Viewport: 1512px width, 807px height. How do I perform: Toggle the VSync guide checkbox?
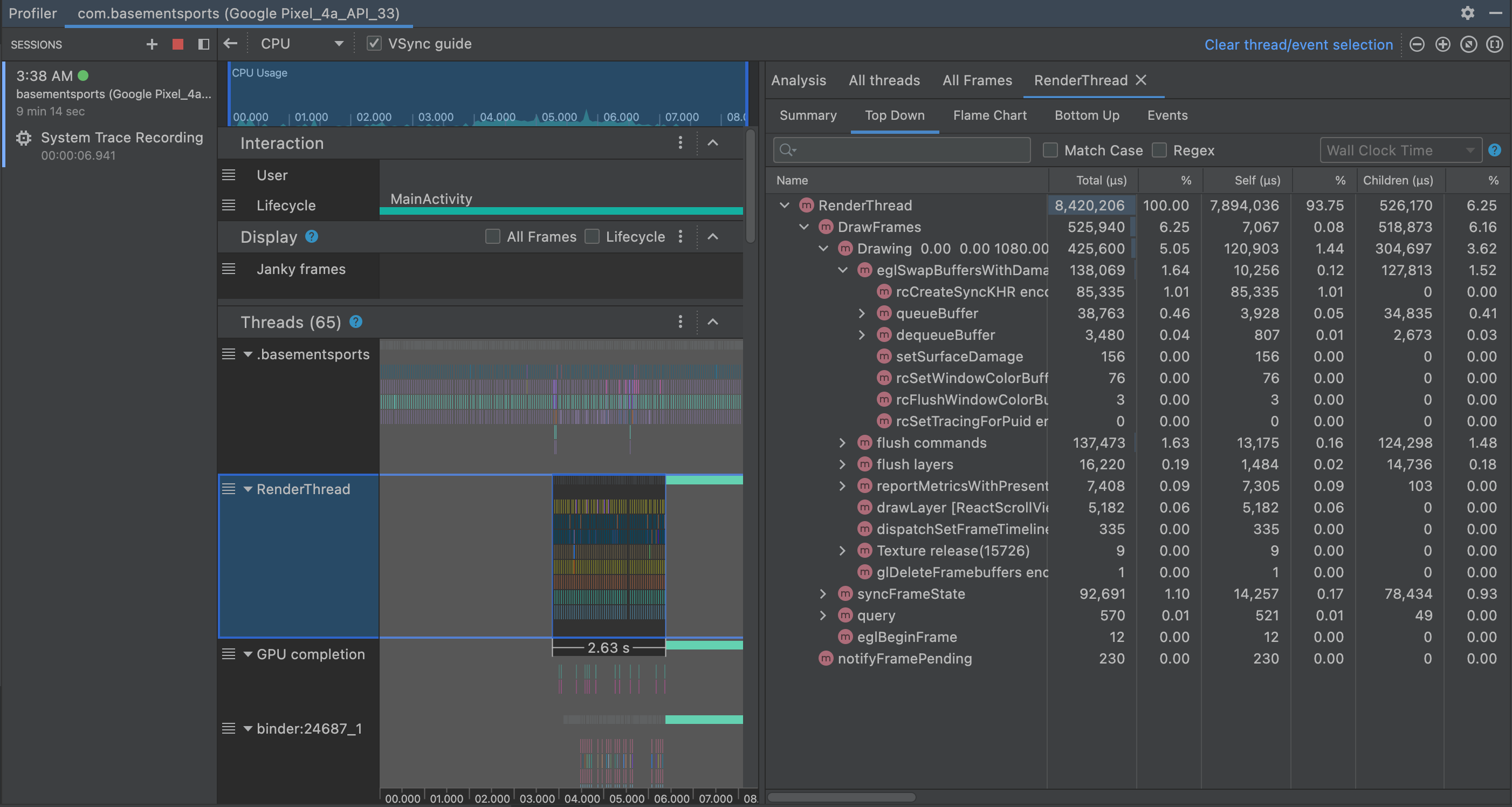point(374,44)
